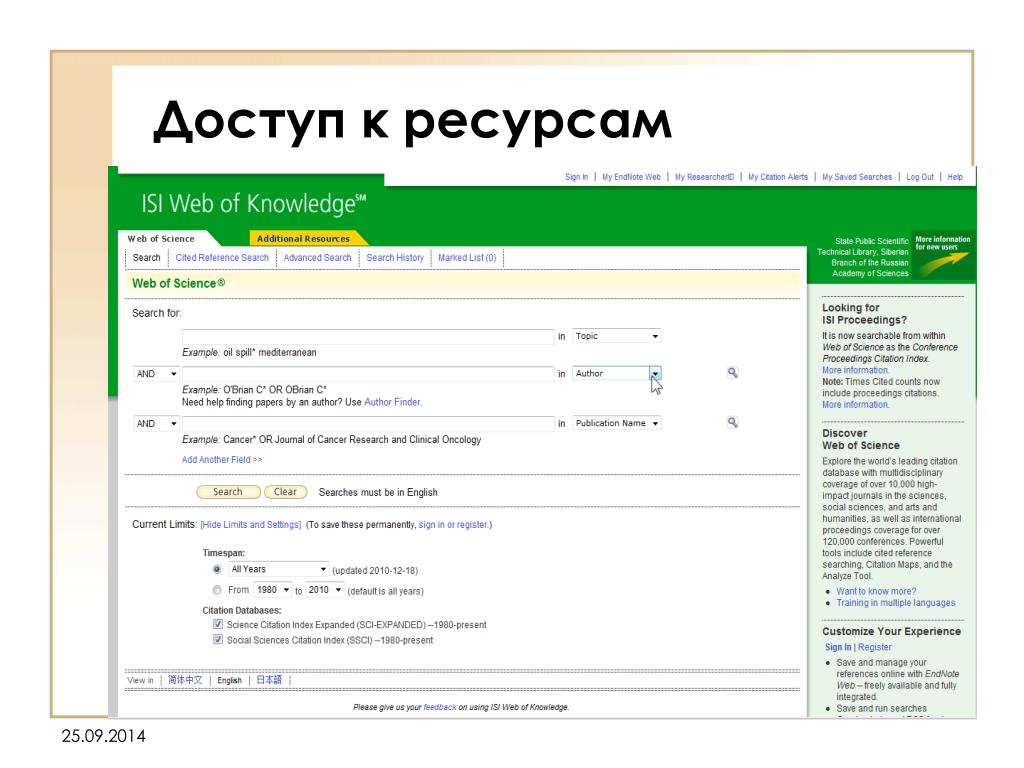Click the Clear button

coord(285,492)
